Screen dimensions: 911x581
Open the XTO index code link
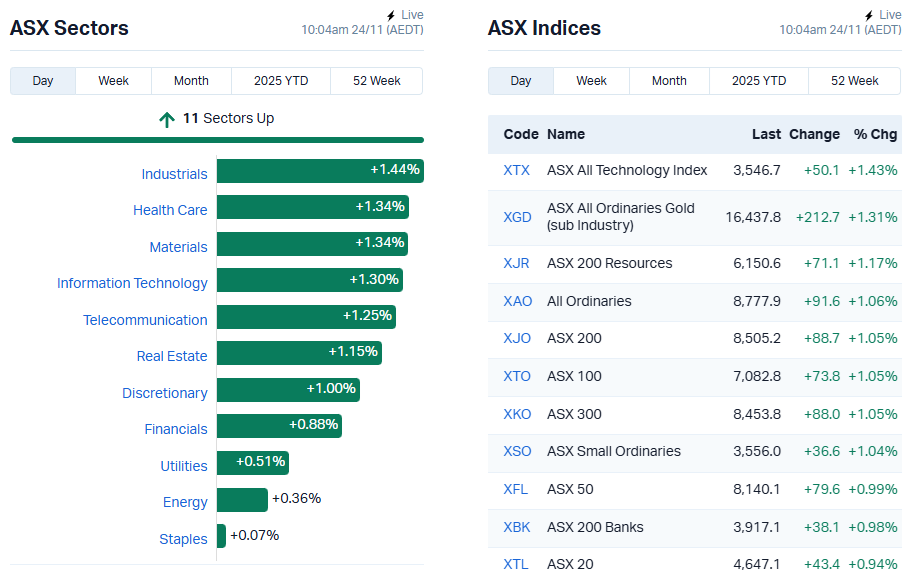517,376
